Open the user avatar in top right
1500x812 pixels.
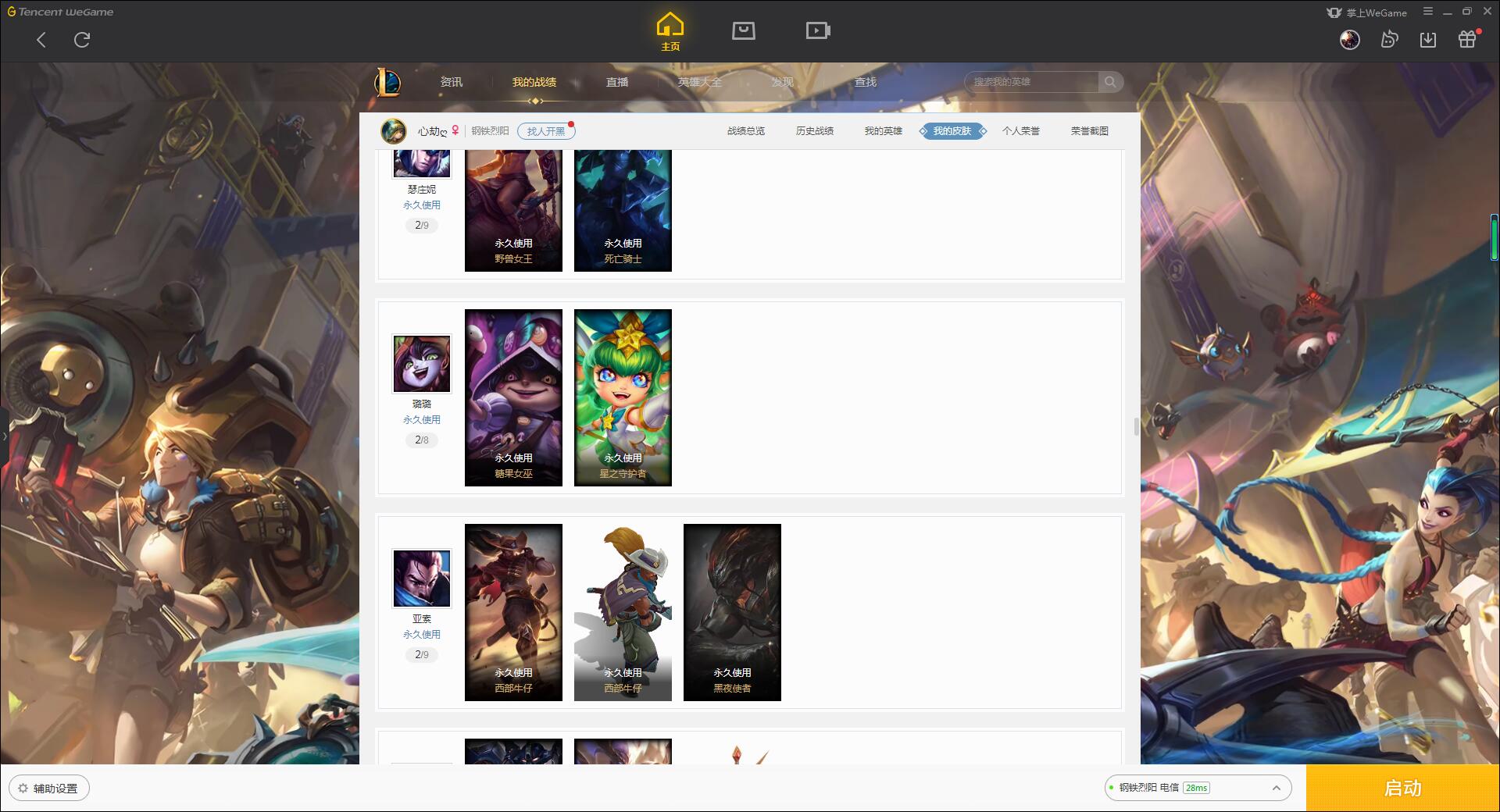click(1350, 40)
